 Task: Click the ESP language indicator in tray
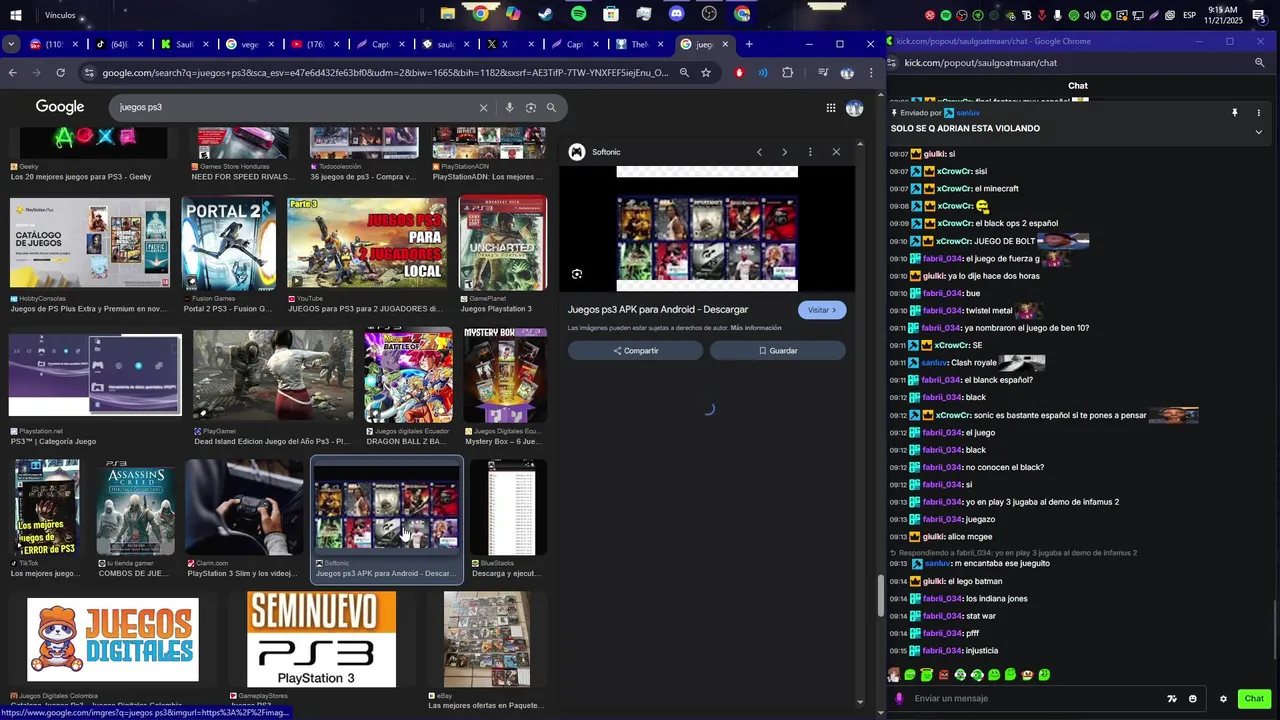coord(1189,15)
